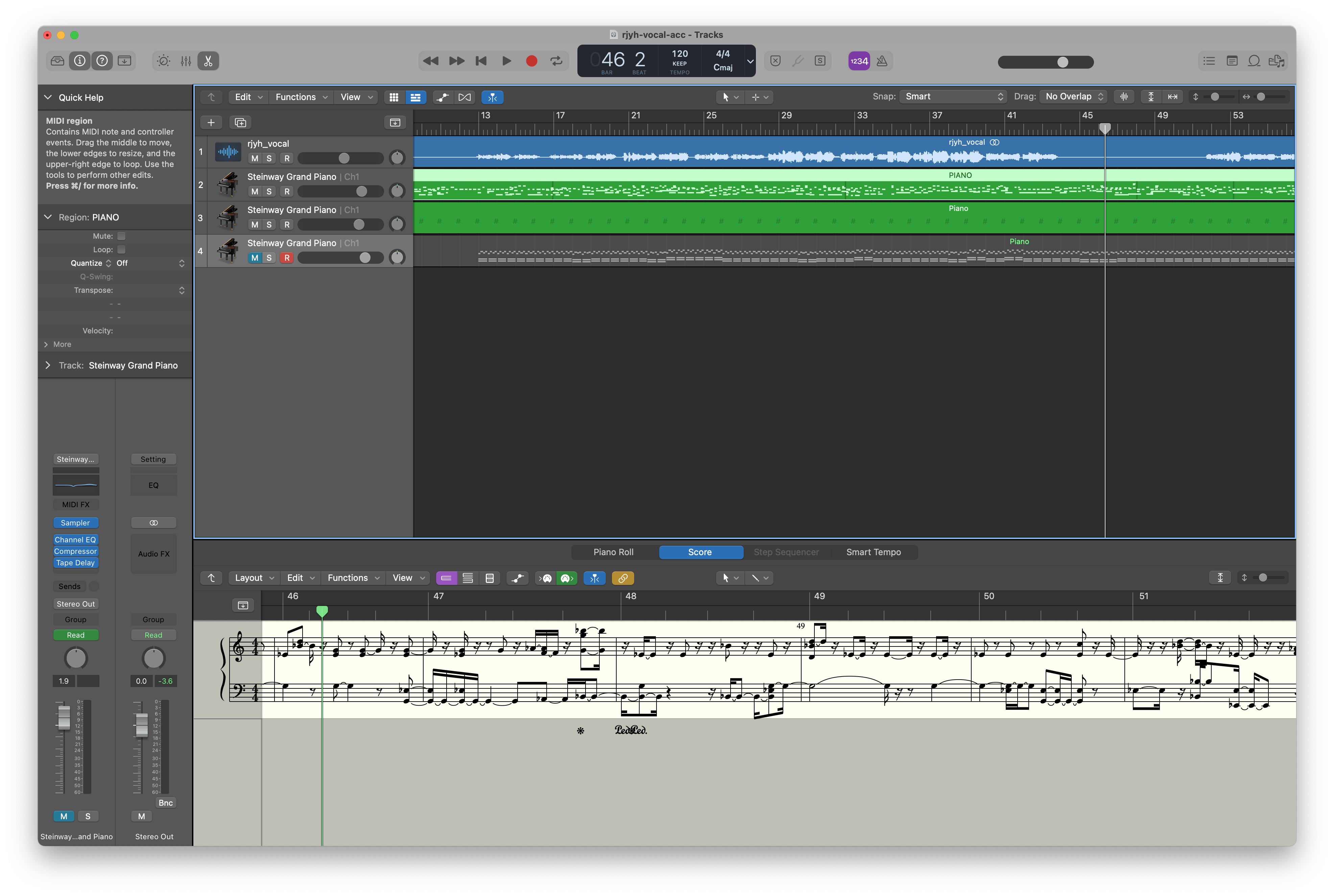Click the Compressor plugin slot
Screen dimensions: 1334x896
75,551
